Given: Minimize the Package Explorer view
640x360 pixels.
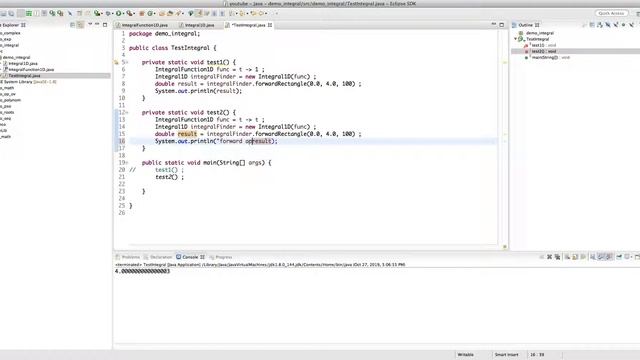Looking at the screenshot, I should click(97, 24).
